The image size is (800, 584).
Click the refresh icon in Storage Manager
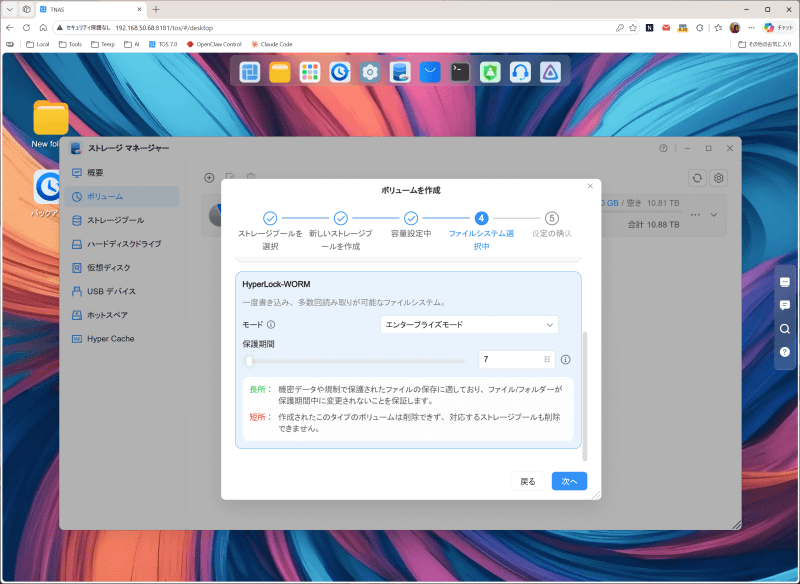pos(697,178)
